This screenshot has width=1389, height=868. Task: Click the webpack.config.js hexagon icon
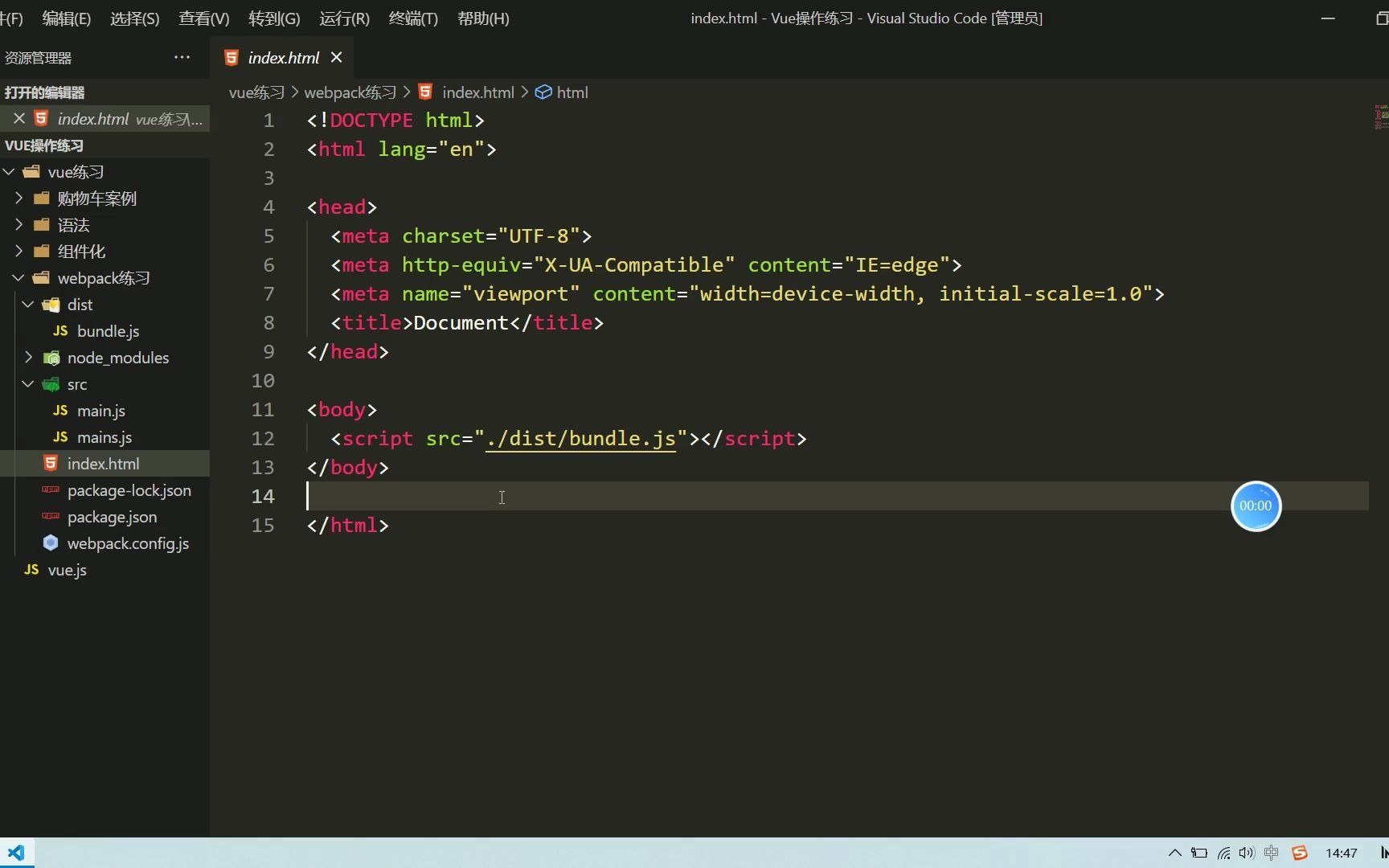tap(51, 543)
